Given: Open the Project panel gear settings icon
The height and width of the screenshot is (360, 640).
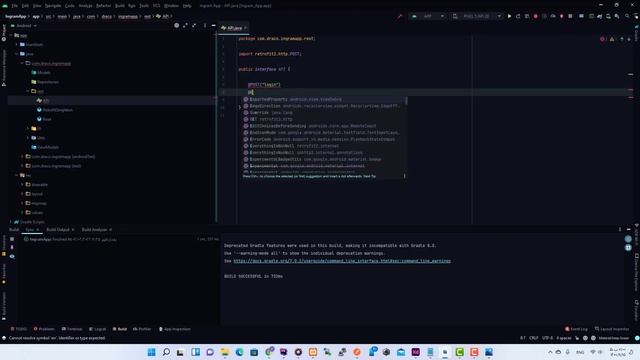Looking at the screenshot, I should pyautogui.click(x=177, y=25).
